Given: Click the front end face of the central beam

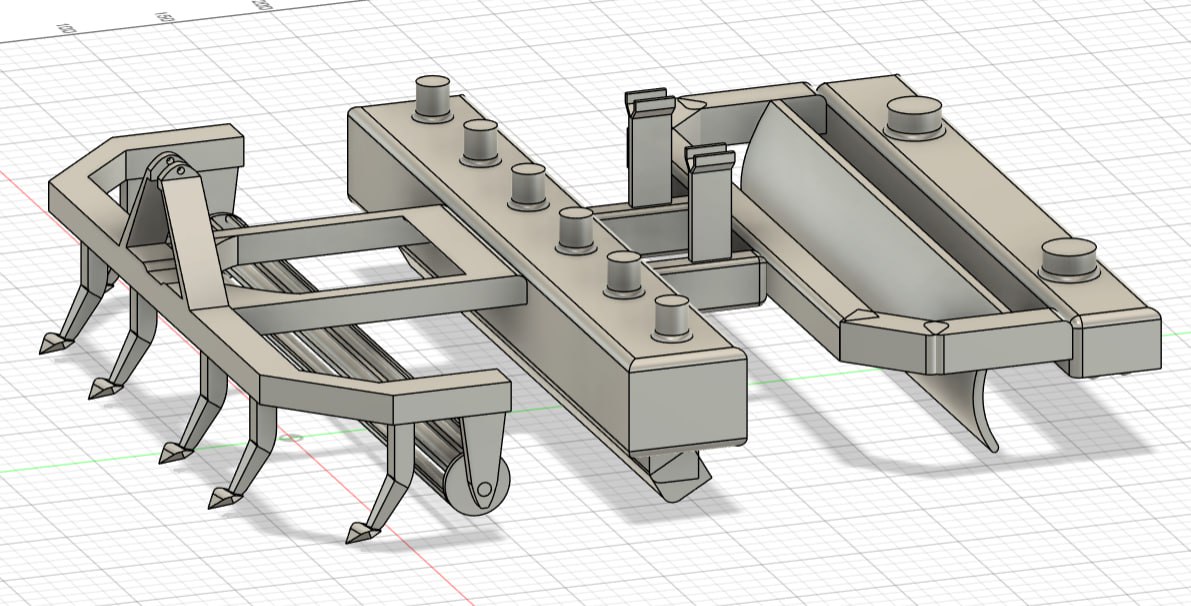Looking at the screenshot, I should pyautogui.click(x=687, y=404).
